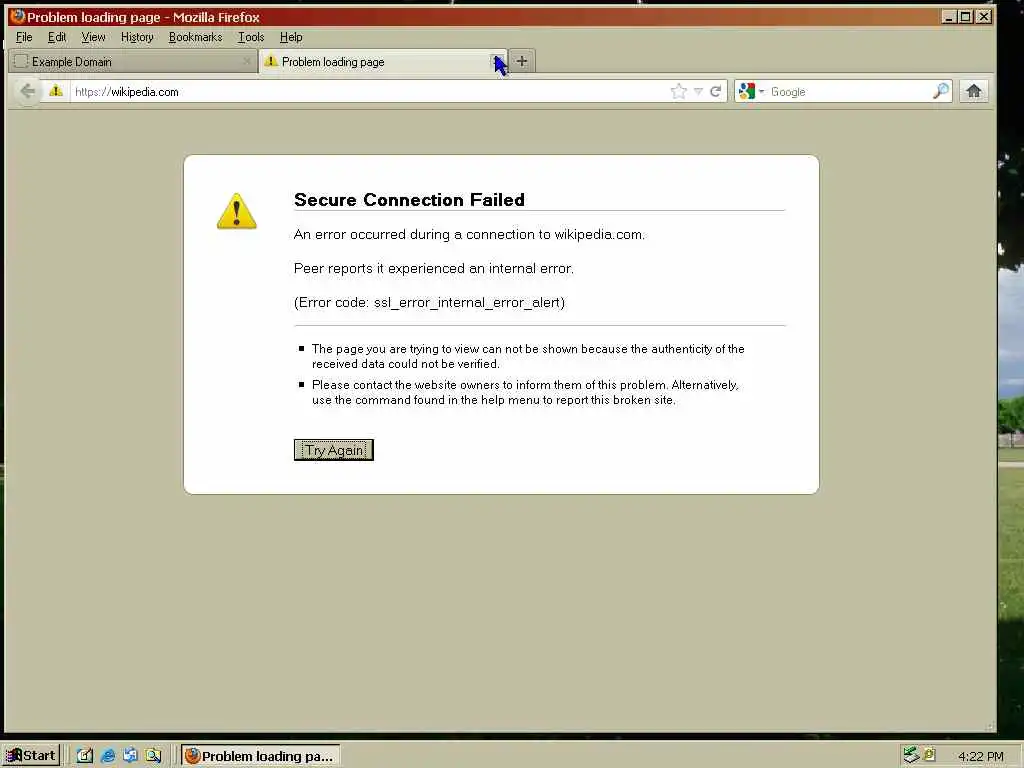
Task: Open the History menu
Action: 137,37
